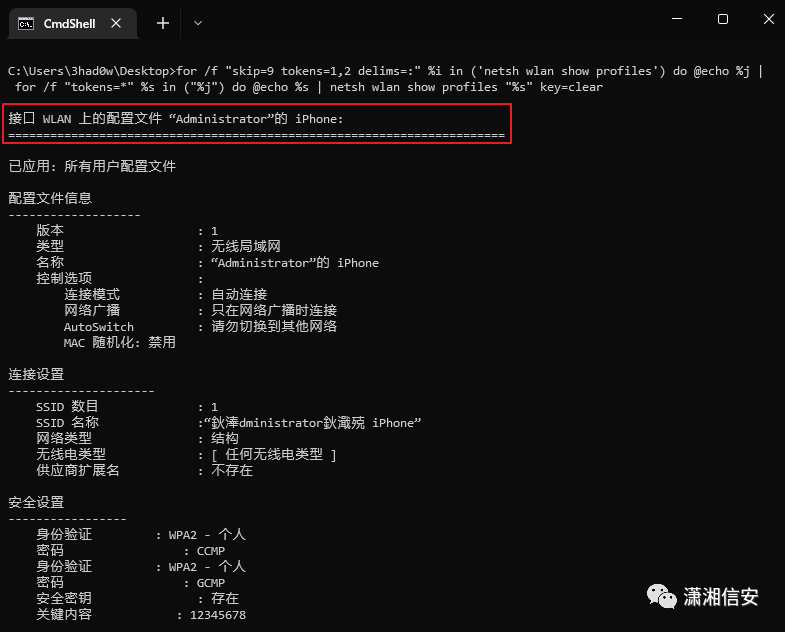The width and height of the screenshot is (785, 632).
Task: Click the CCMP cipher value
Action: (x=211, y=551)
